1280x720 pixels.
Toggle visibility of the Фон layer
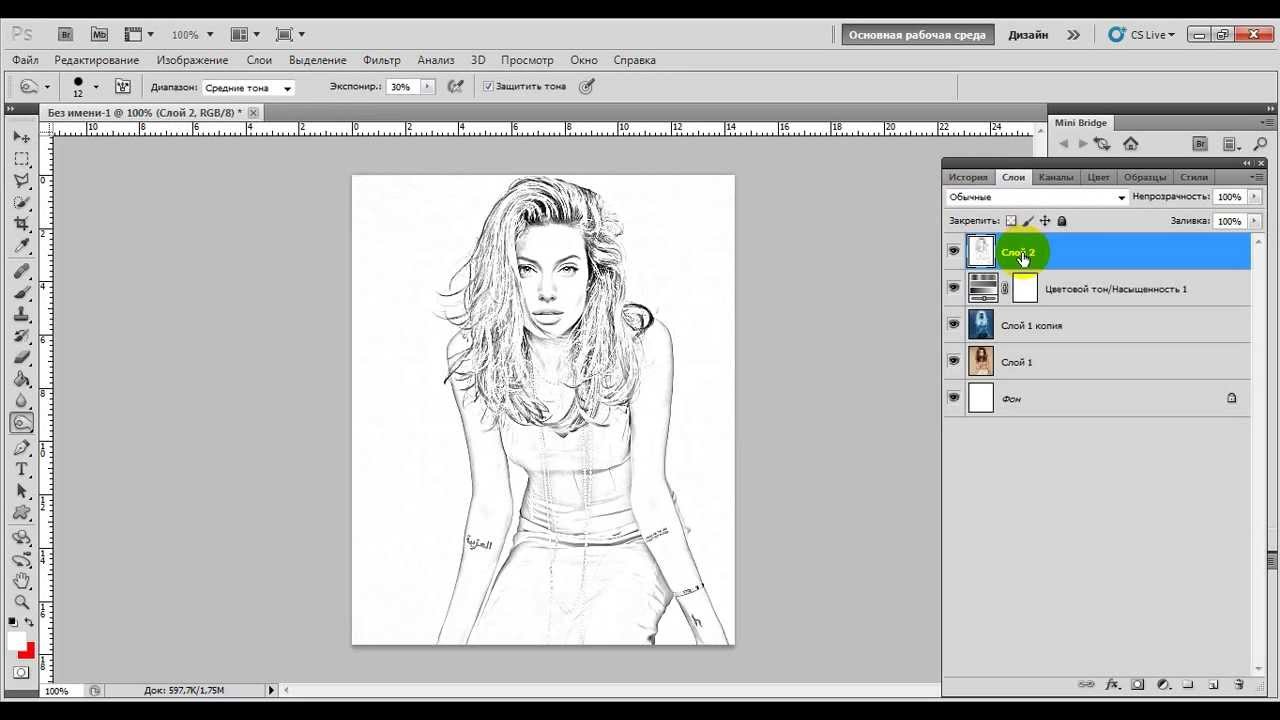(x=954, y=398)
